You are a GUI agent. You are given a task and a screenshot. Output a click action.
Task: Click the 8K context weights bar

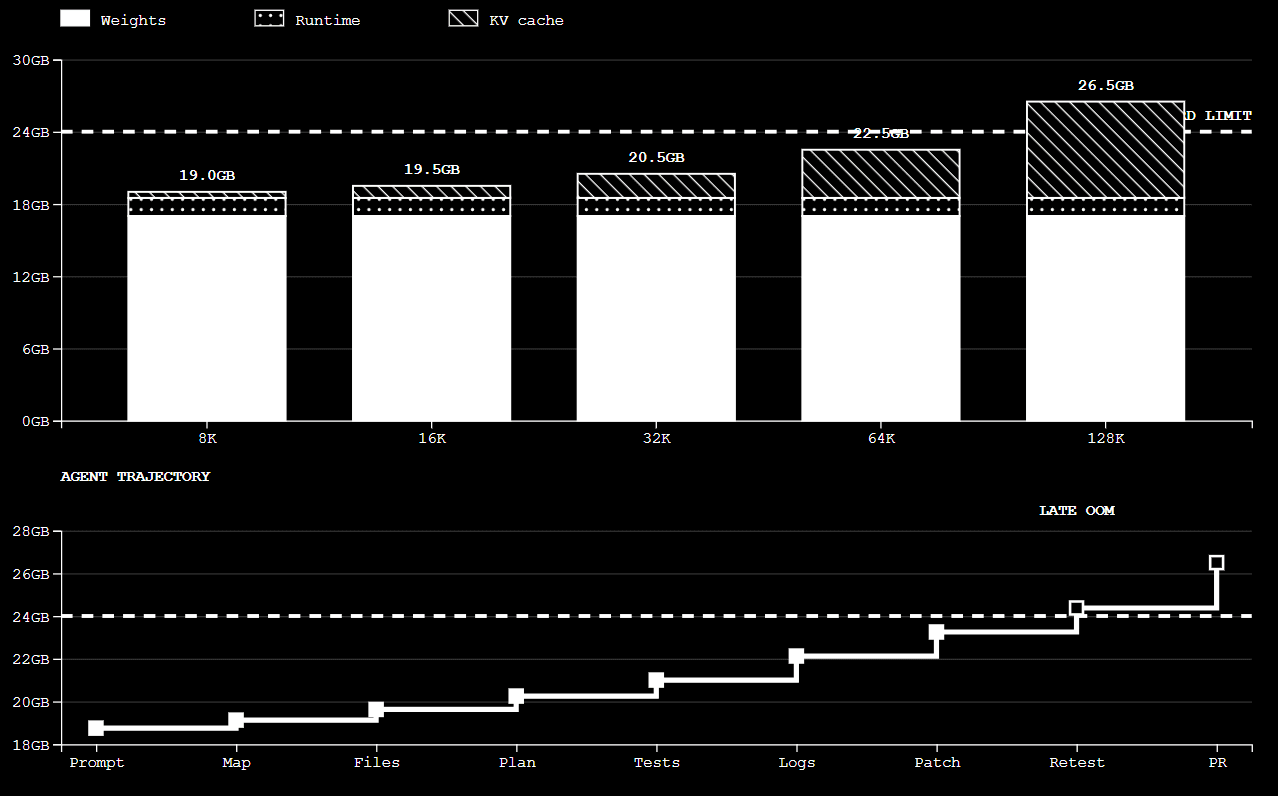[x=207, y=318]
